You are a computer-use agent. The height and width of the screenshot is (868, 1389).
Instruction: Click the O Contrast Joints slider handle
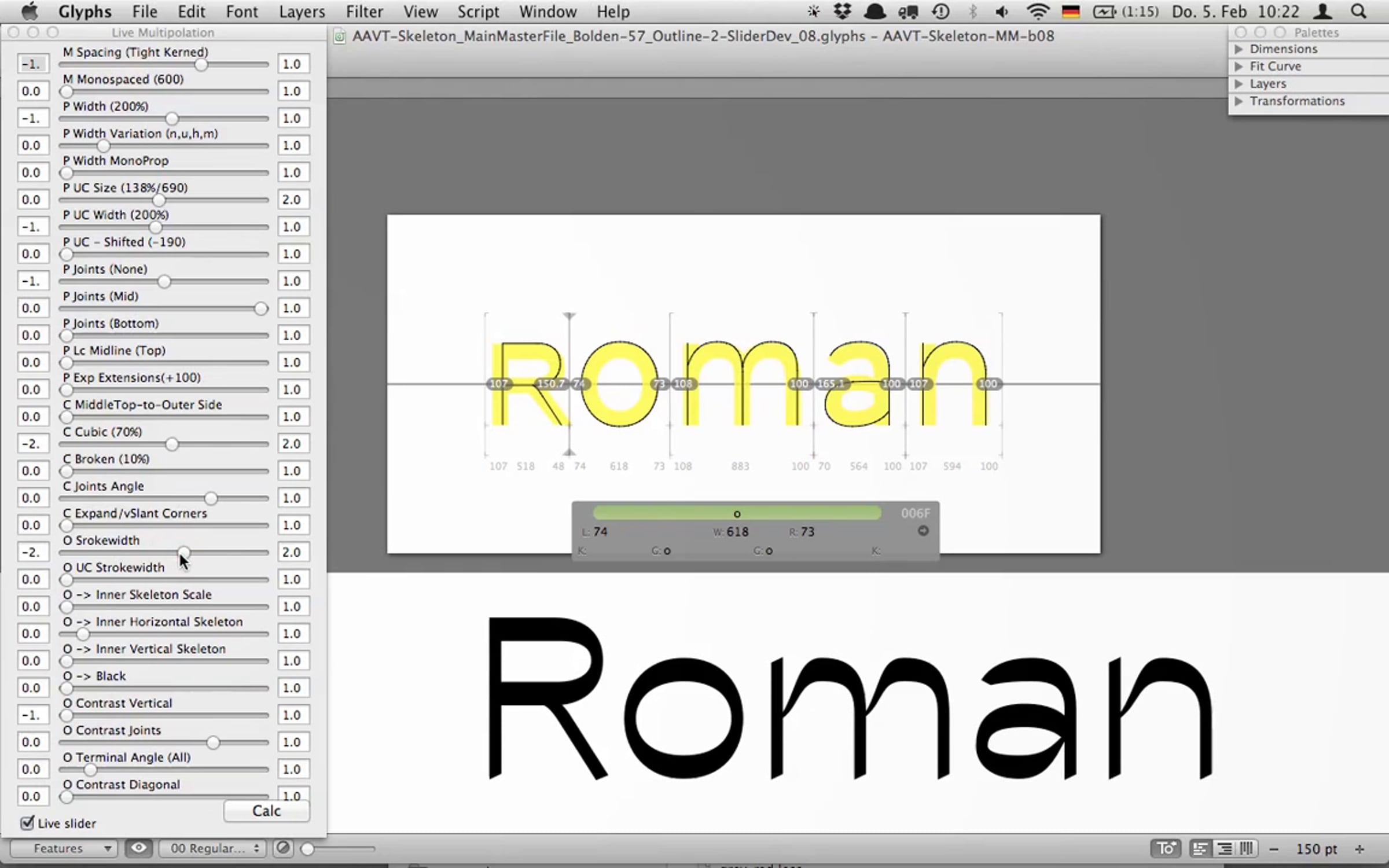tap(213, 742)
